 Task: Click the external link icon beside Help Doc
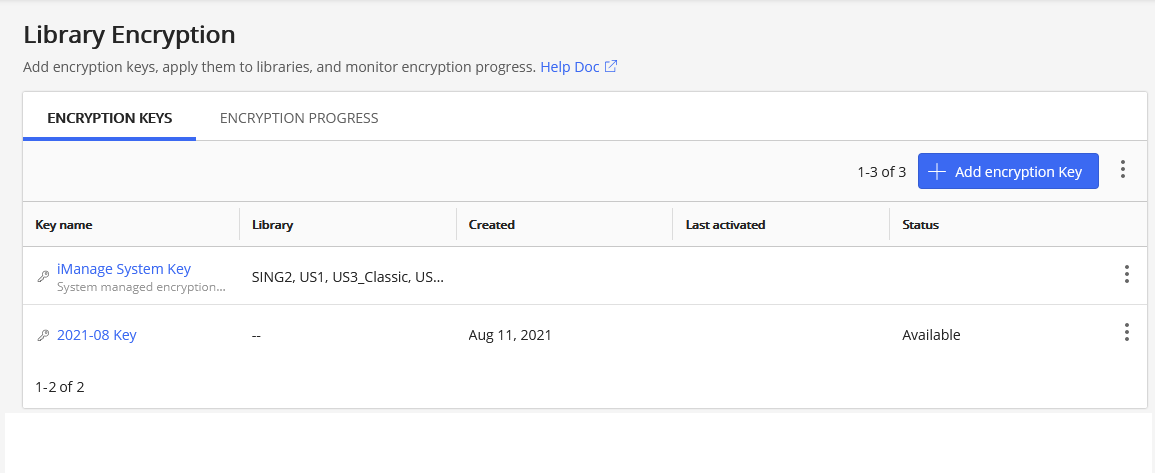[x=611, y=67]
